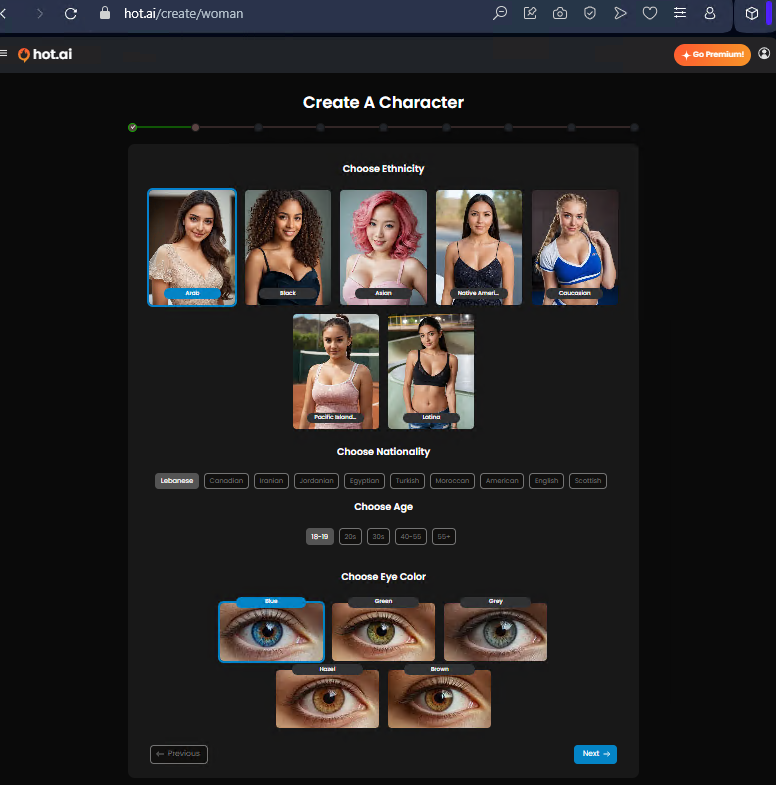This screenshot has height=785, width=776.
Task: Select the Asian ethnicity card
Action: (383, 247)
